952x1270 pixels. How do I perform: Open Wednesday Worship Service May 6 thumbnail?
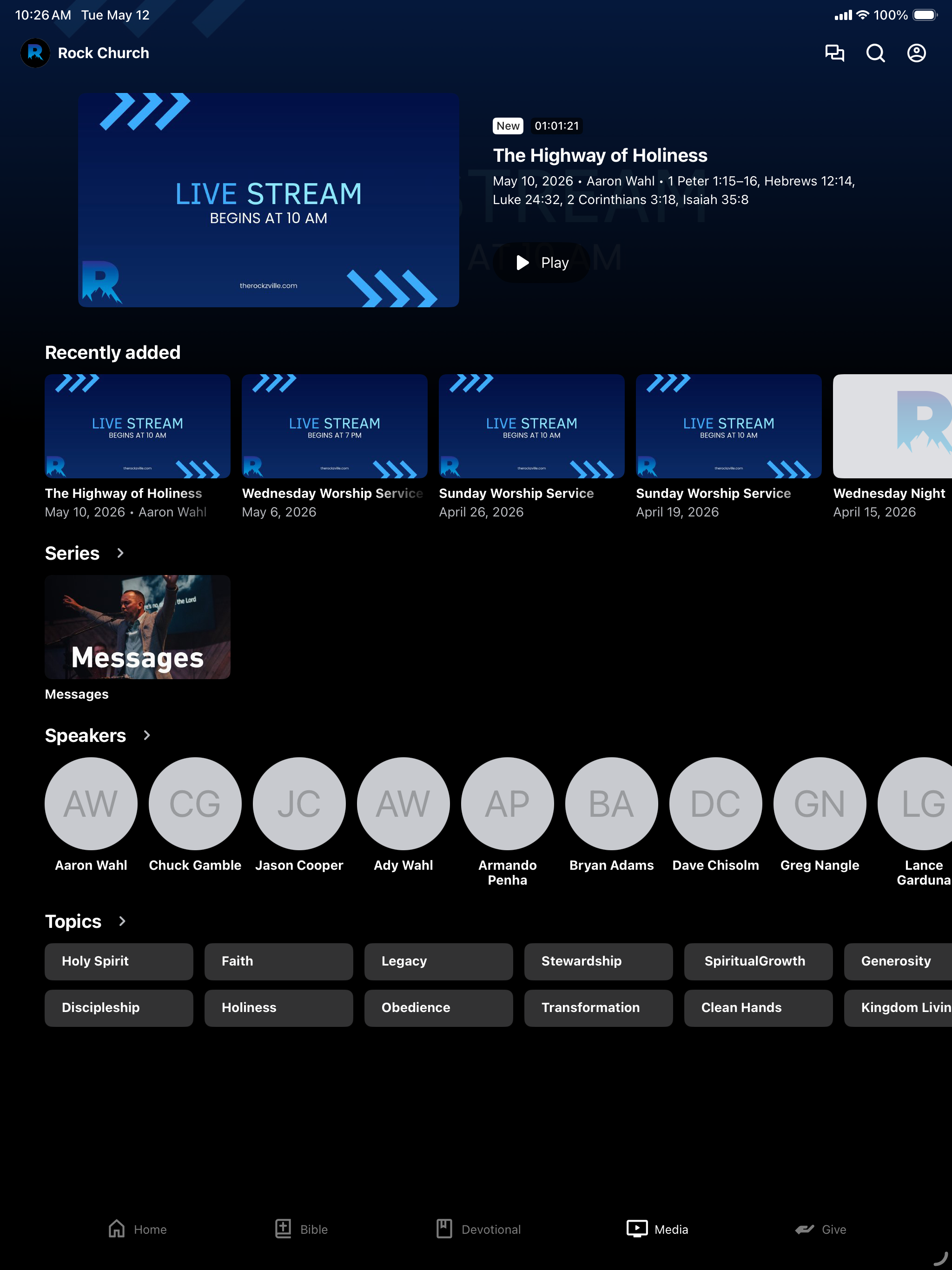click(334, 426)
